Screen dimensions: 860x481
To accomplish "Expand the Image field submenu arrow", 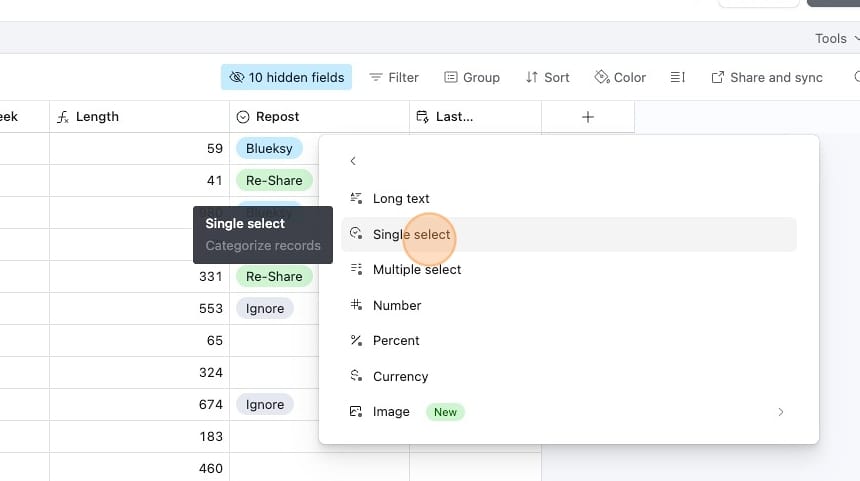I will point(781,412).
